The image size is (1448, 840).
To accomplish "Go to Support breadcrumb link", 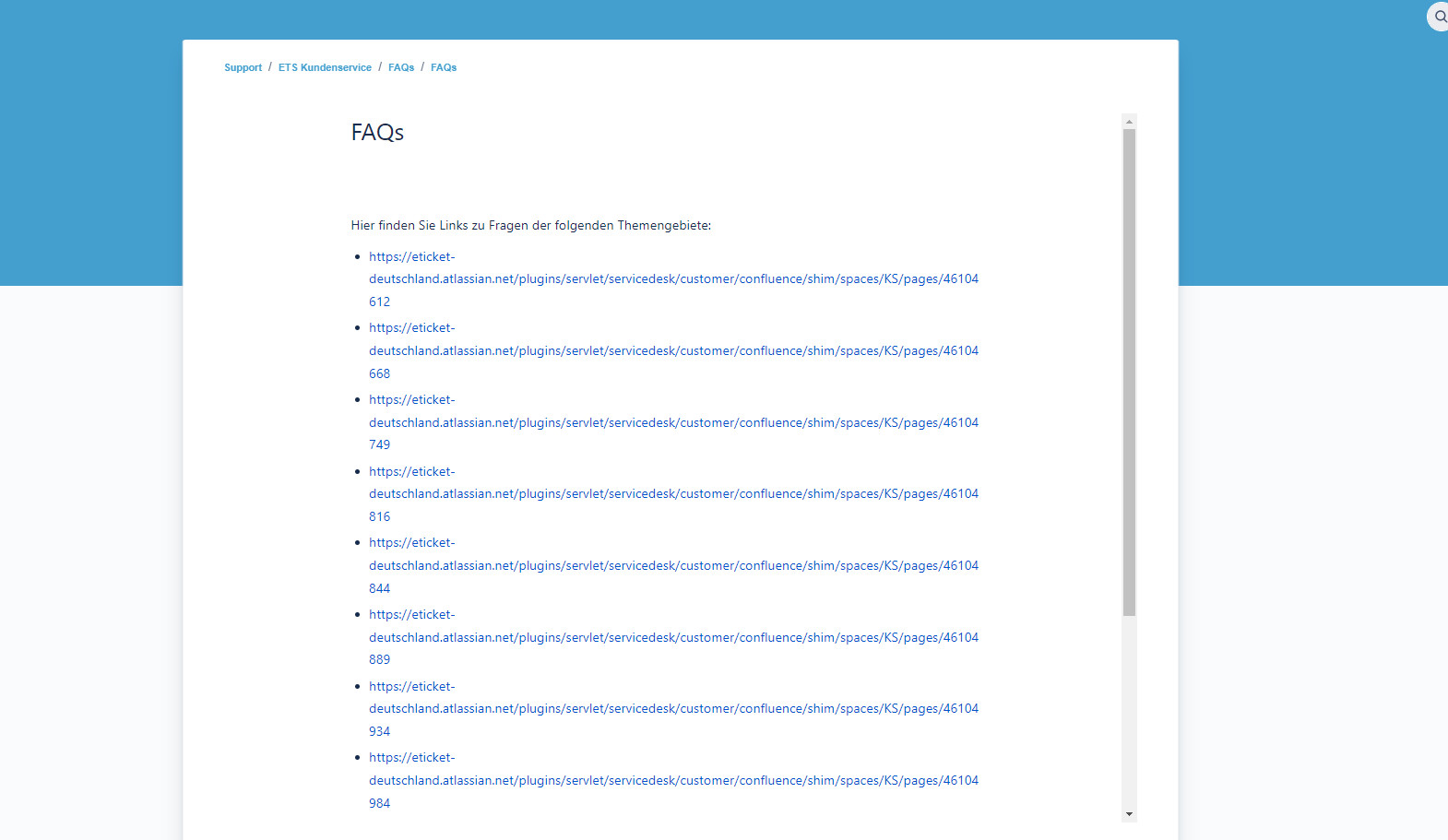I will pos(243,67).
